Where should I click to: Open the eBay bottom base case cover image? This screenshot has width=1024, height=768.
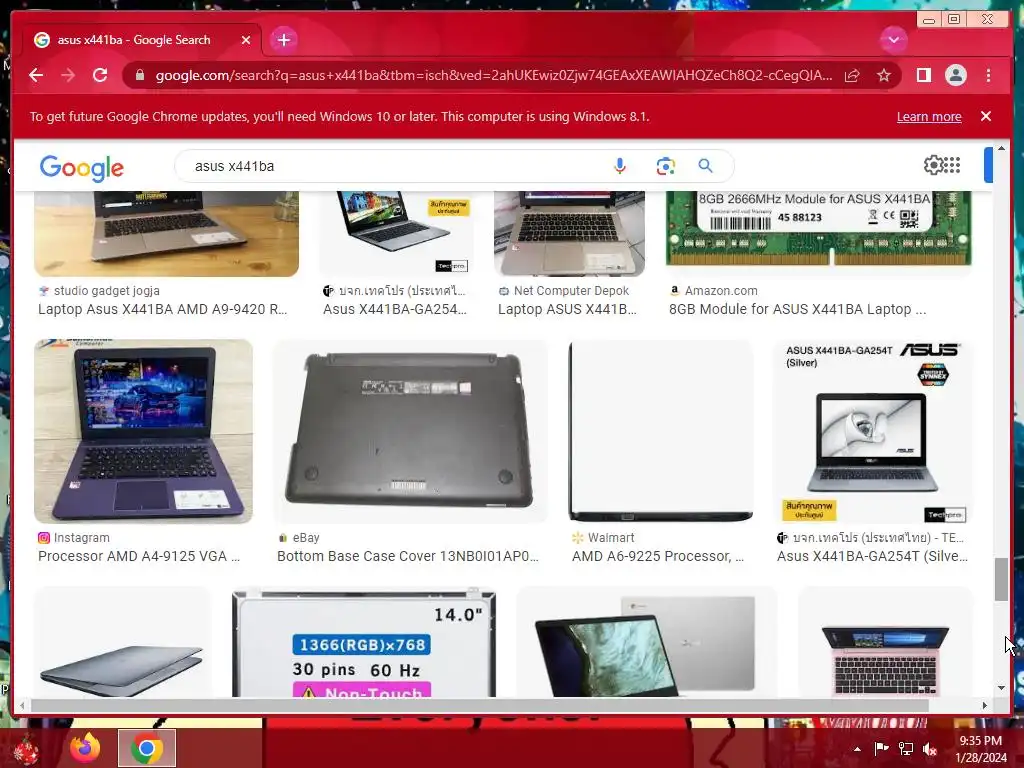point(410,431)
